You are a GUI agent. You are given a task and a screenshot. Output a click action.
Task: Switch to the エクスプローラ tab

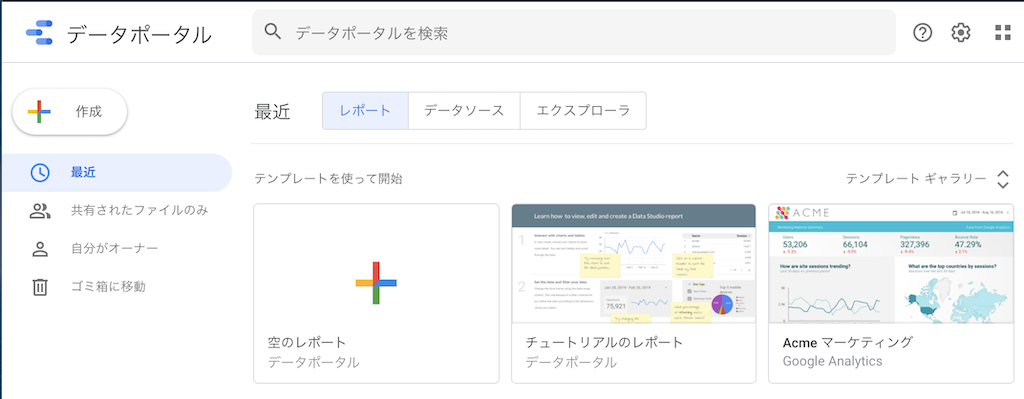pyautogui.click(x=583, y=110)
